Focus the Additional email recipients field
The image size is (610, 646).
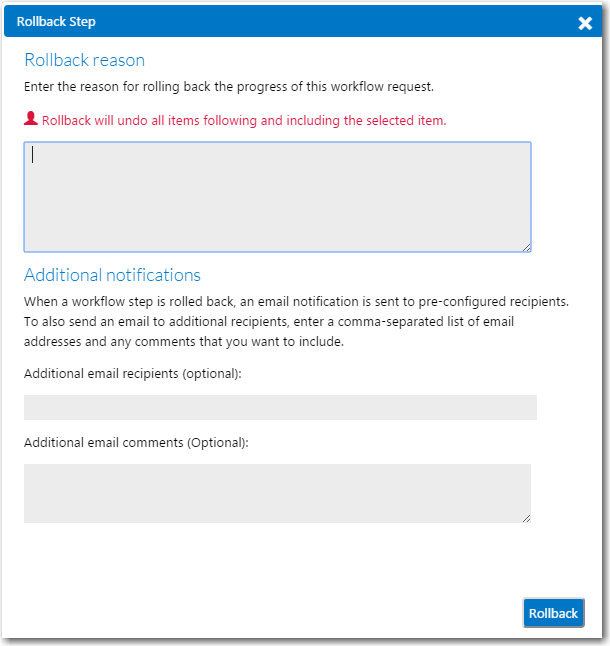pyautogui.click(x=280, y=407)
